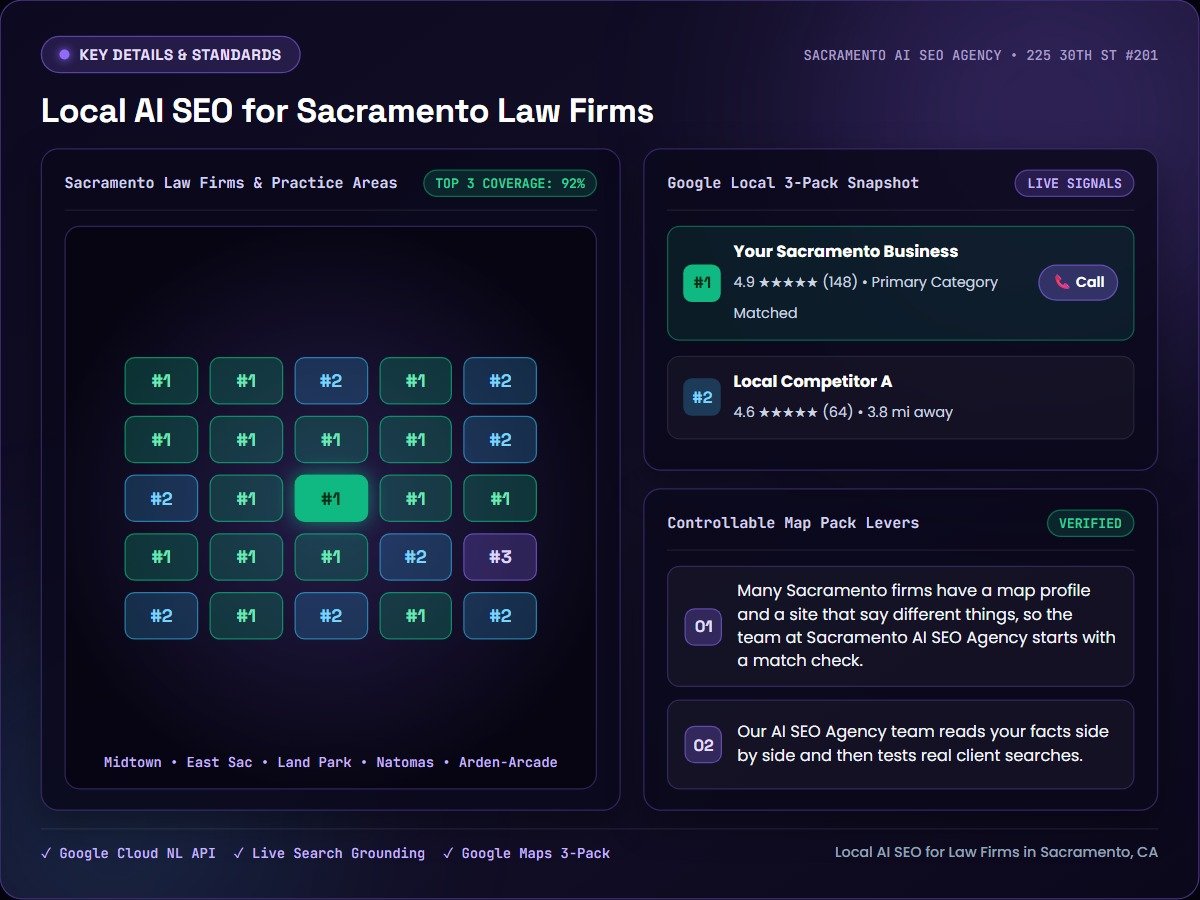The height and width of the screenshot is (900, 1200).
Task: Click the 01 step badge
Action: click(703, 626)
